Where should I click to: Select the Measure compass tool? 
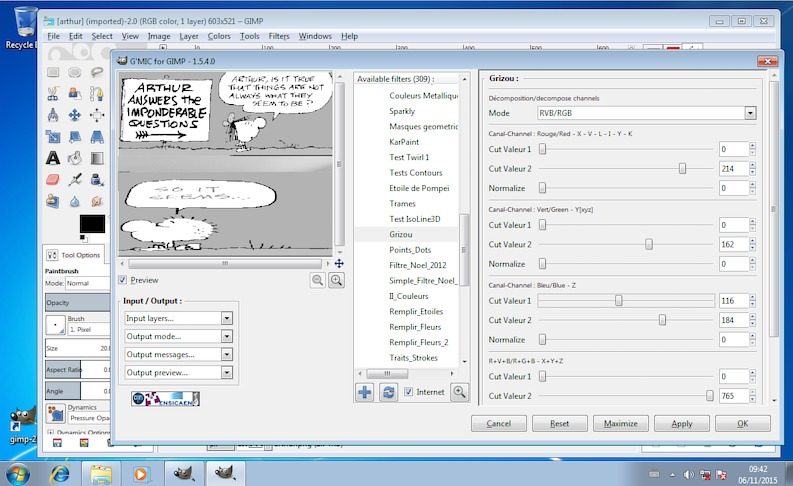point(53,115)
